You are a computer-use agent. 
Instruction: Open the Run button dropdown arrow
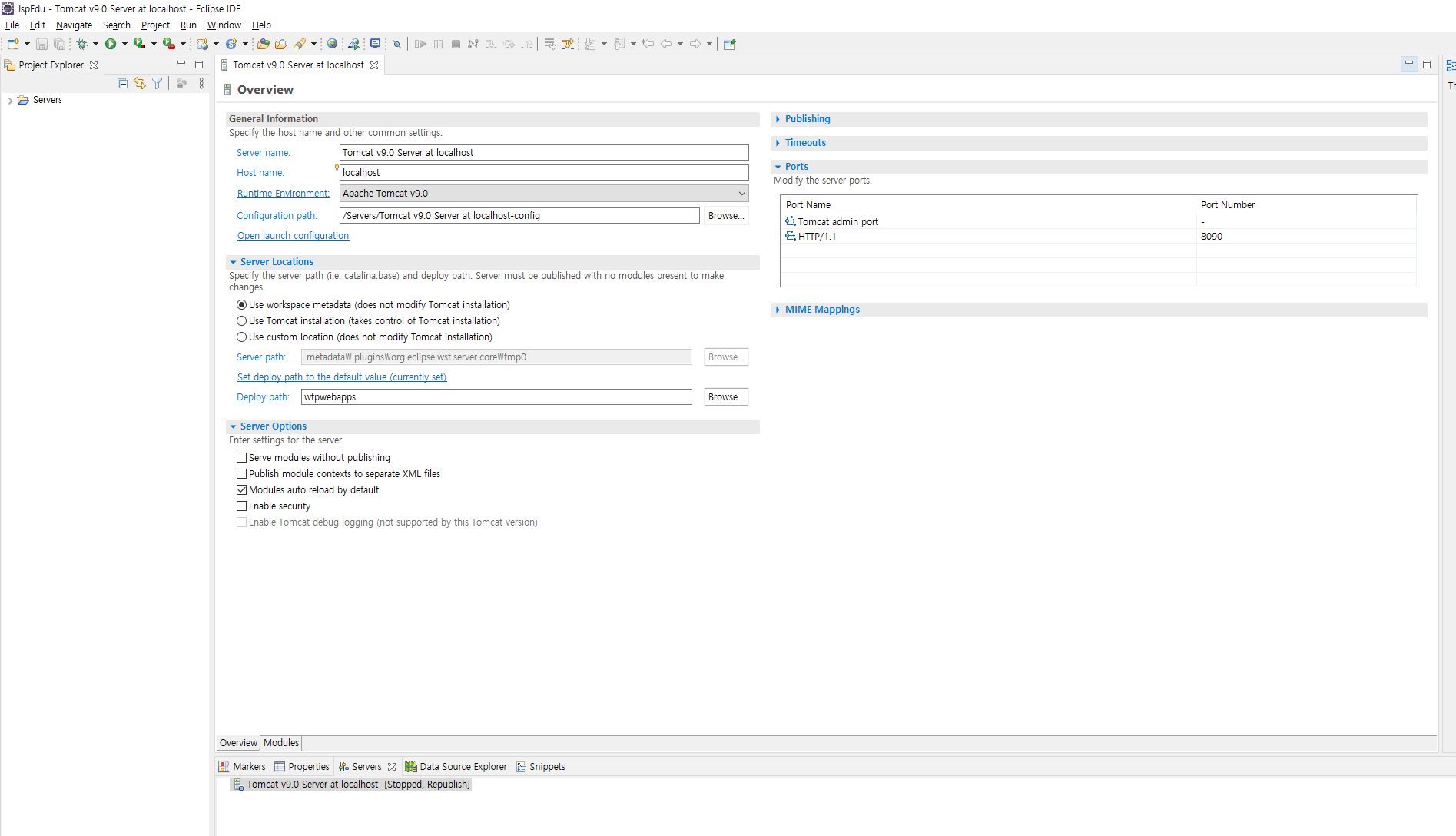[x=124, y=44]
